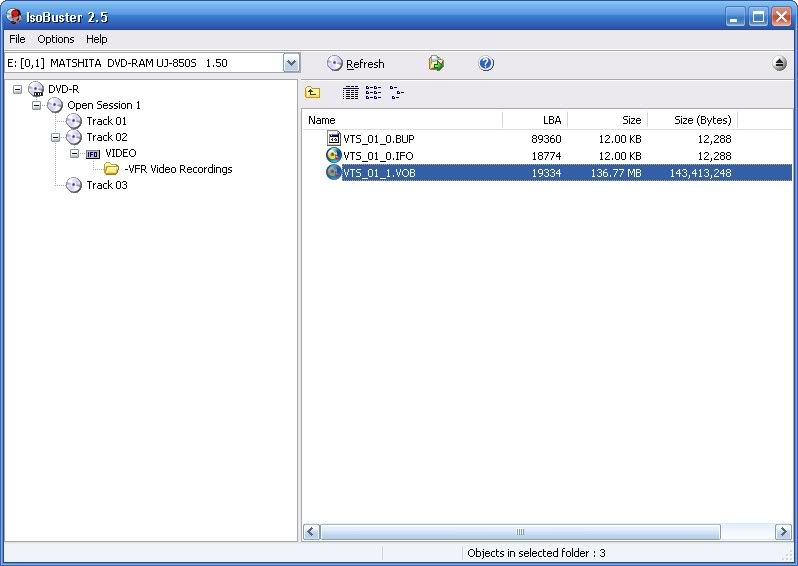The height and width of the screenshot is (566, 798).
Task: Collapse the Open Session 1 node
Action: 36,105
